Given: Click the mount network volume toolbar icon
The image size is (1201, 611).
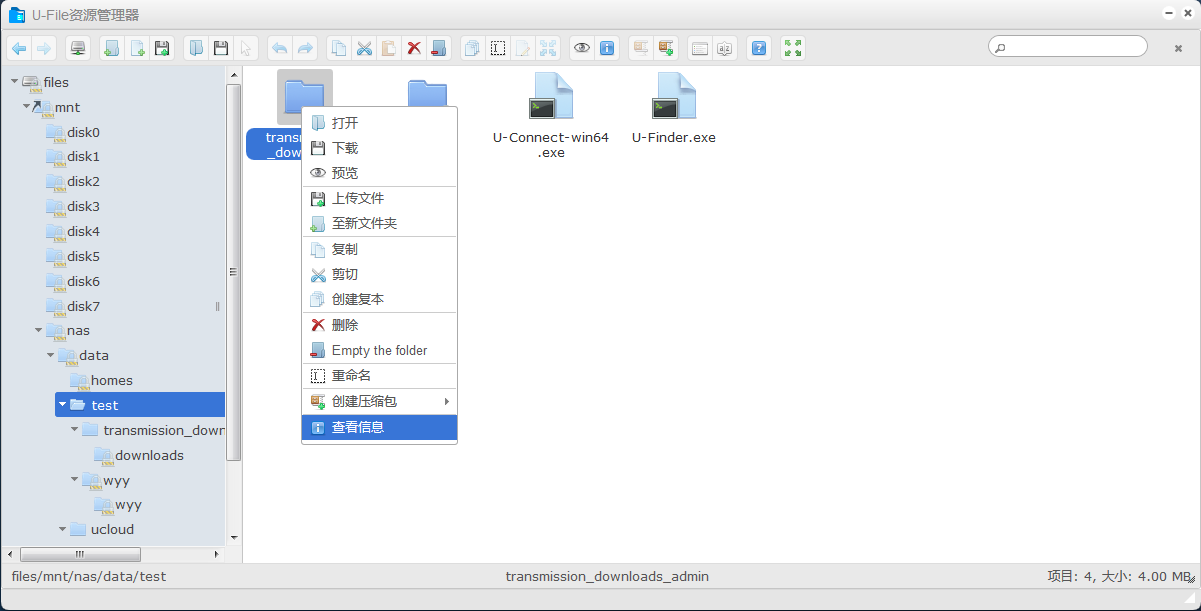Looking at the screenshot, I should click(78, 48).
